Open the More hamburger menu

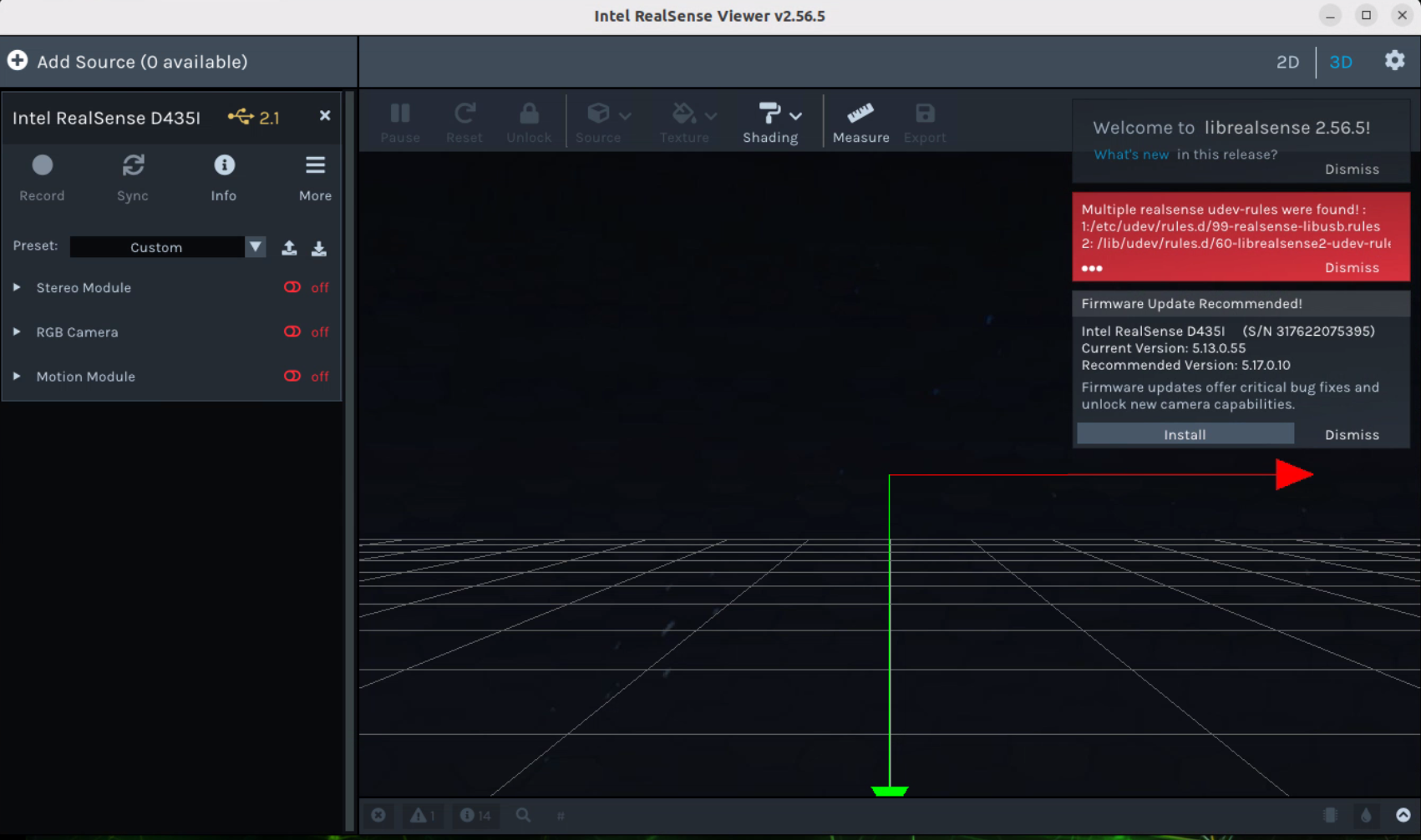click(x=315, y=166)
